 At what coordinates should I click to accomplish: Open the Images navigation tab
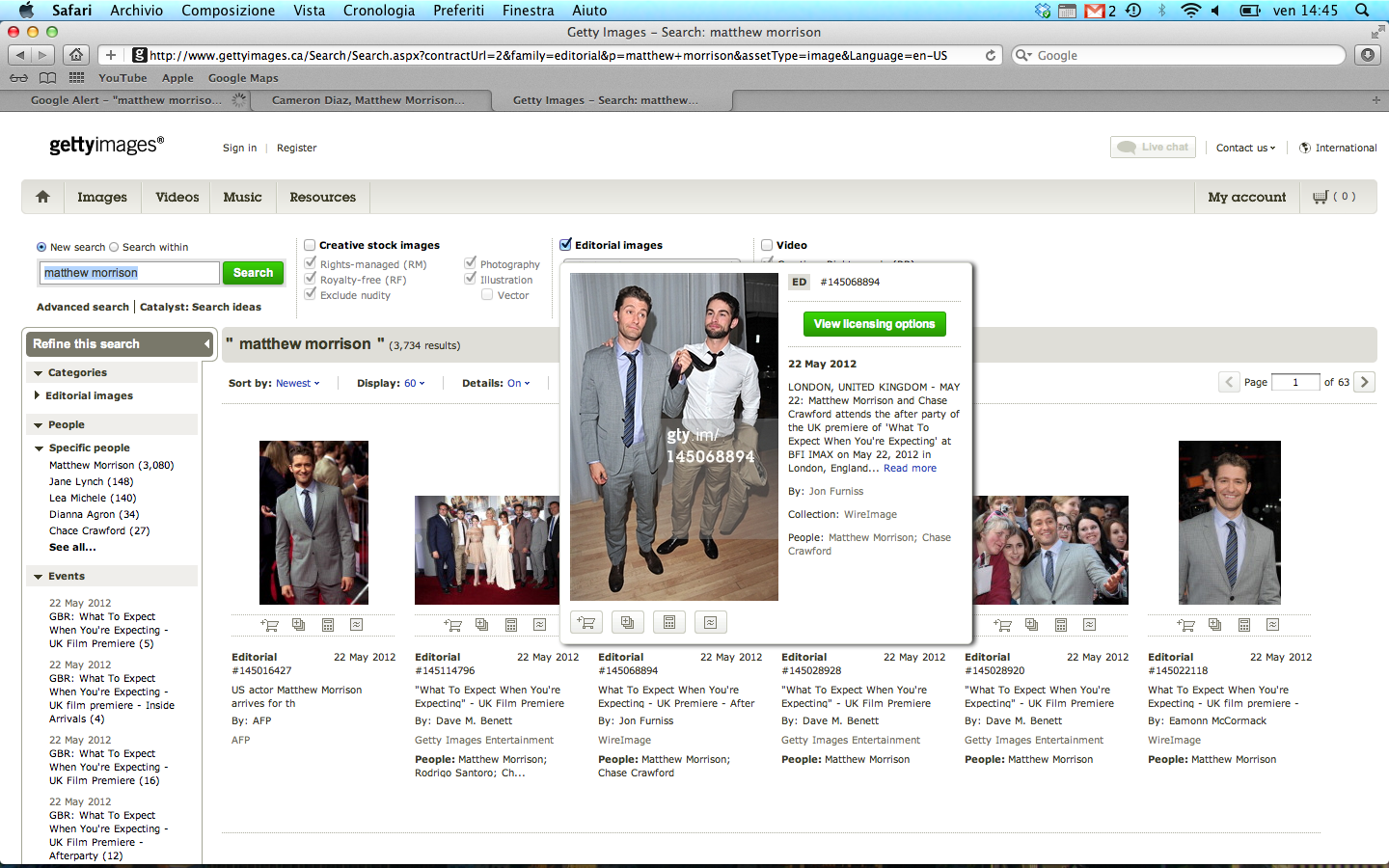tap(102, 197)
